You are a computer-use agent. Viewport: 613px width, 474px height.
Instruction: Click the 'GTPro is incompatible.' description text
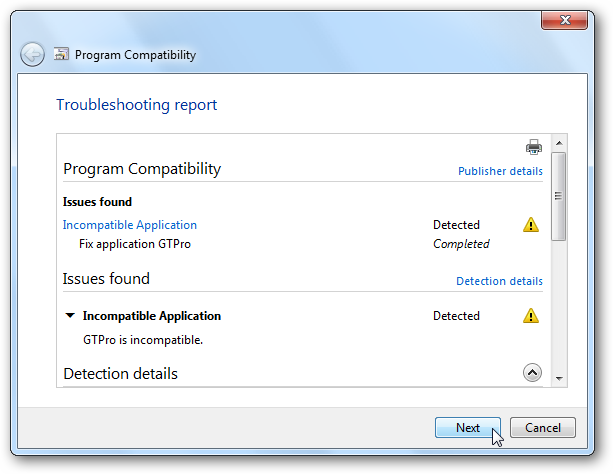[x=143, y=340]
